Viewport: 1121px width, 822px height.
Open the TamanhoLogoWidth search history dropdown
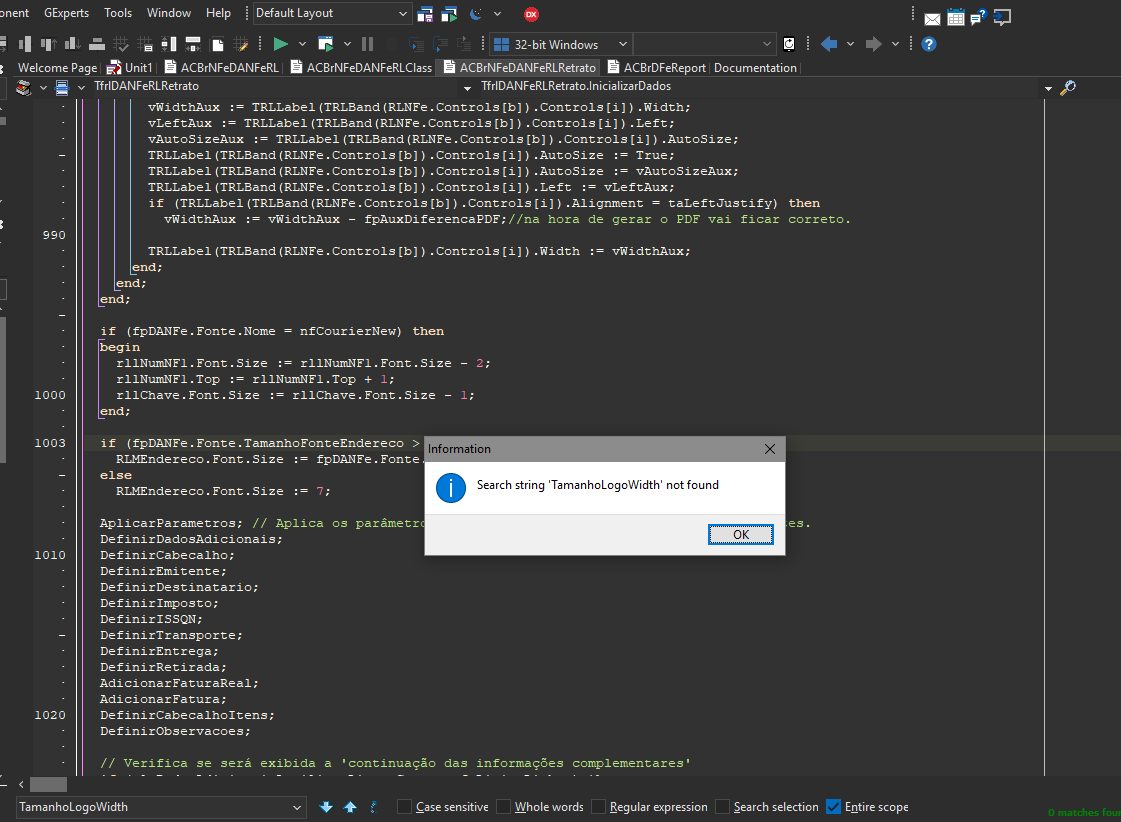(297, 808)
